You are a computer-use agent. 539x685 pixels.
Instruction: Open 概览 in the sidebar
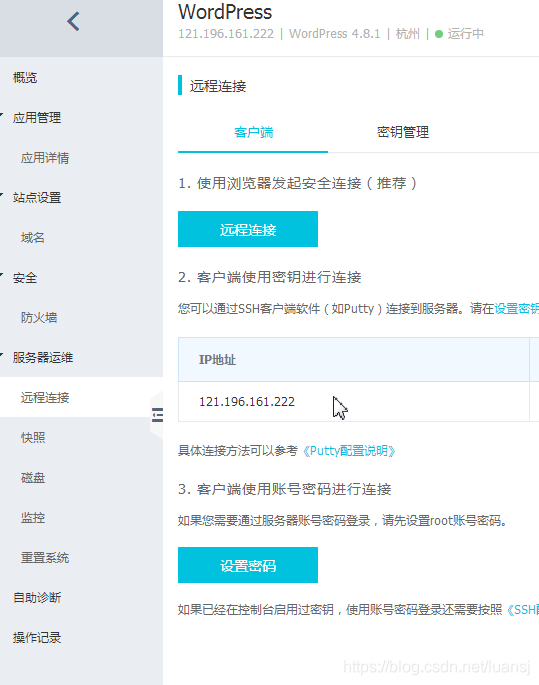click(25, 78)
